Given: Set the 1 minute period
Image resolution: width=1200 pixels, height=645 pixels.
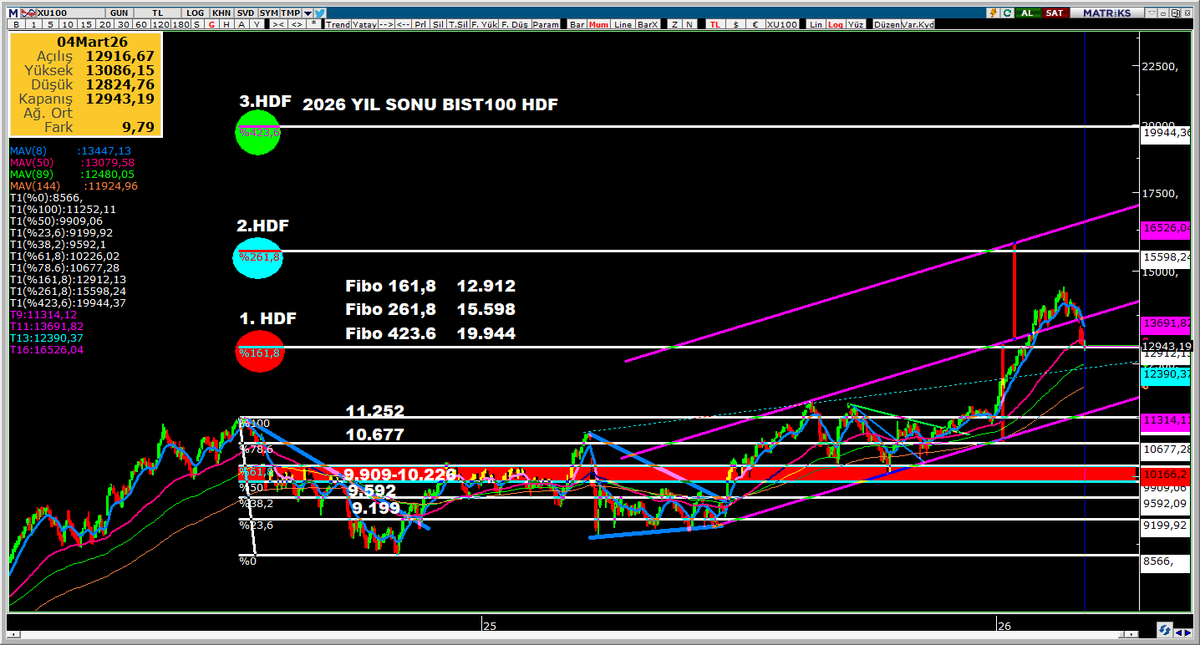Looking at the screenshot, I should point(33,24).
